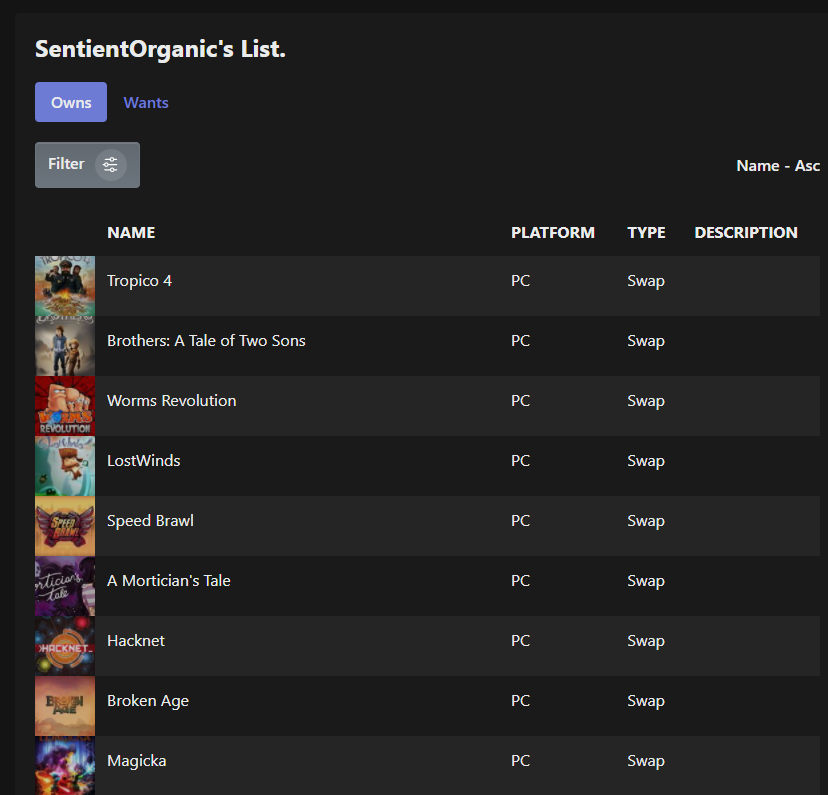
Task: Select the Tropico 4 game name
Action: (x=139, y=281)
